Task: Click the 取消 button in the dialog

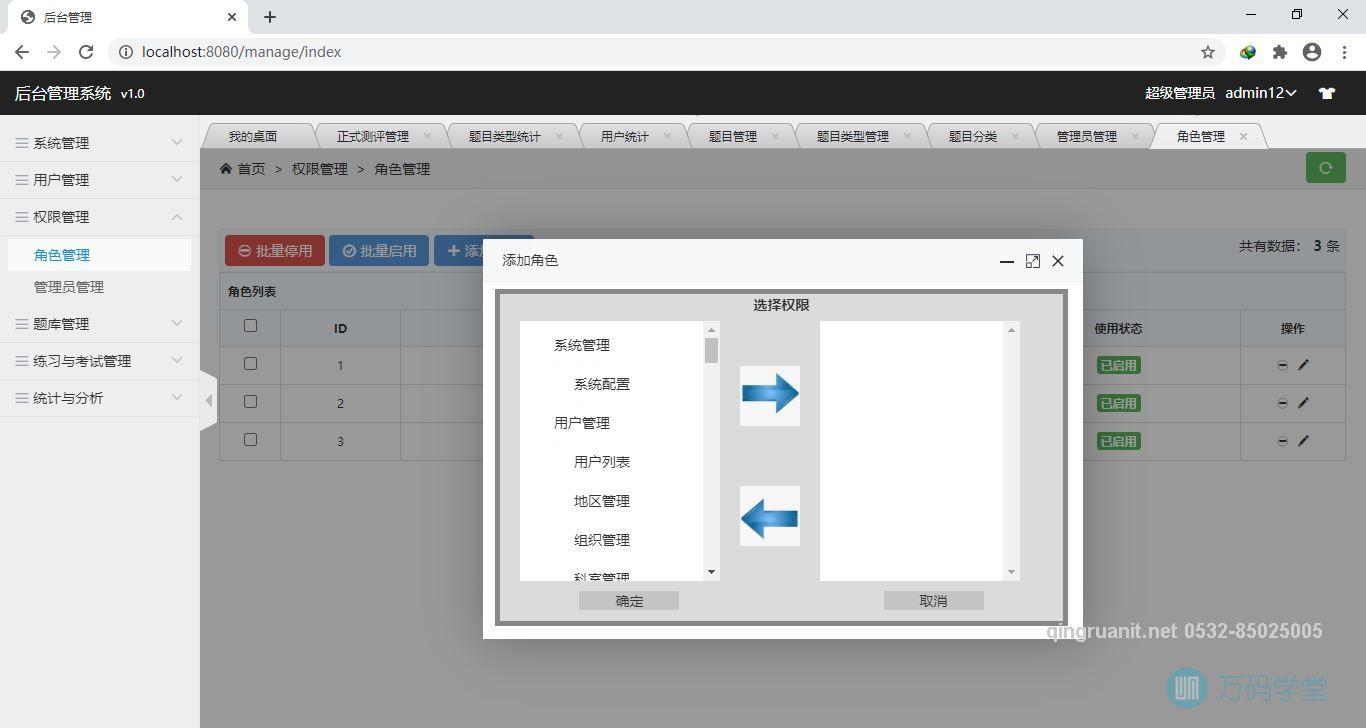Action: tap(931, 600)
